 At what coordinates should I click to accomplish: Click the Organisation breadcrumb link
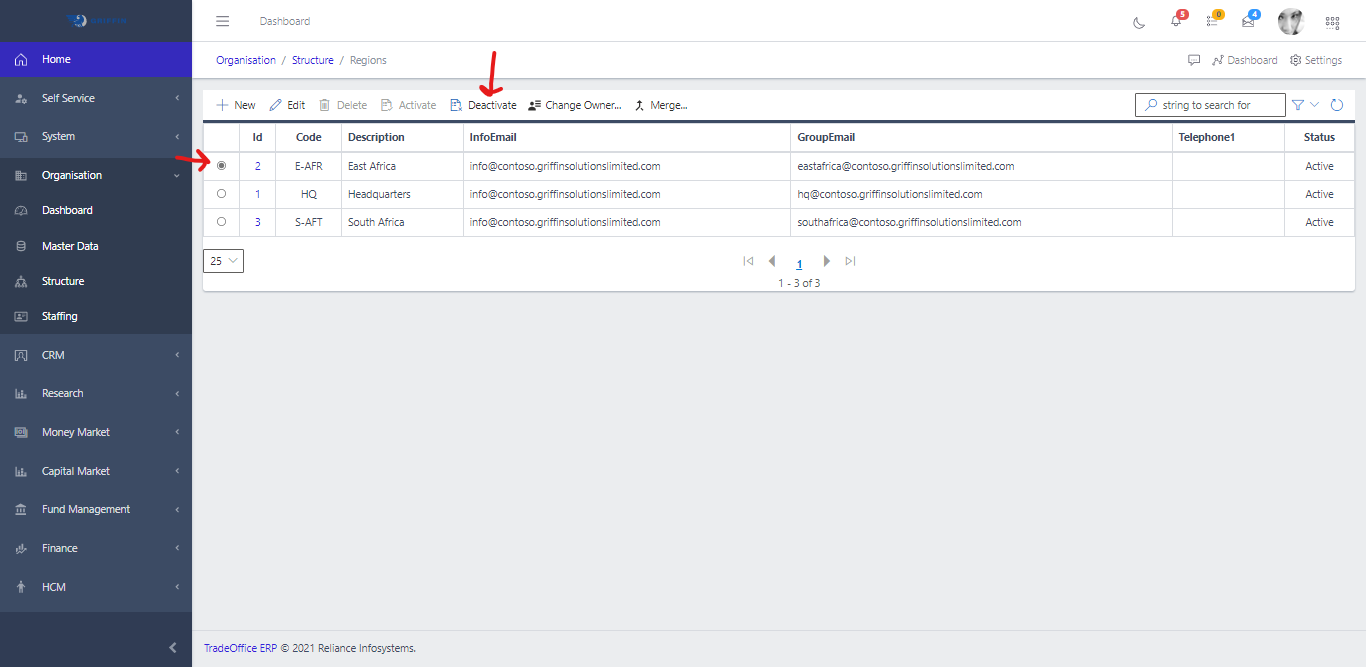point(246,60)
